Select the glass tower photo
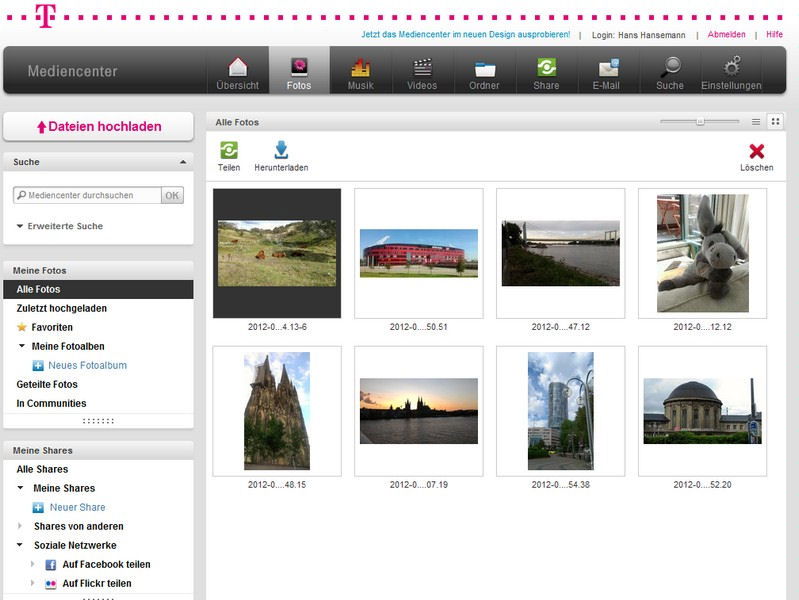The height and width of the screenshot is (600, 799). [x=561, y=411]
